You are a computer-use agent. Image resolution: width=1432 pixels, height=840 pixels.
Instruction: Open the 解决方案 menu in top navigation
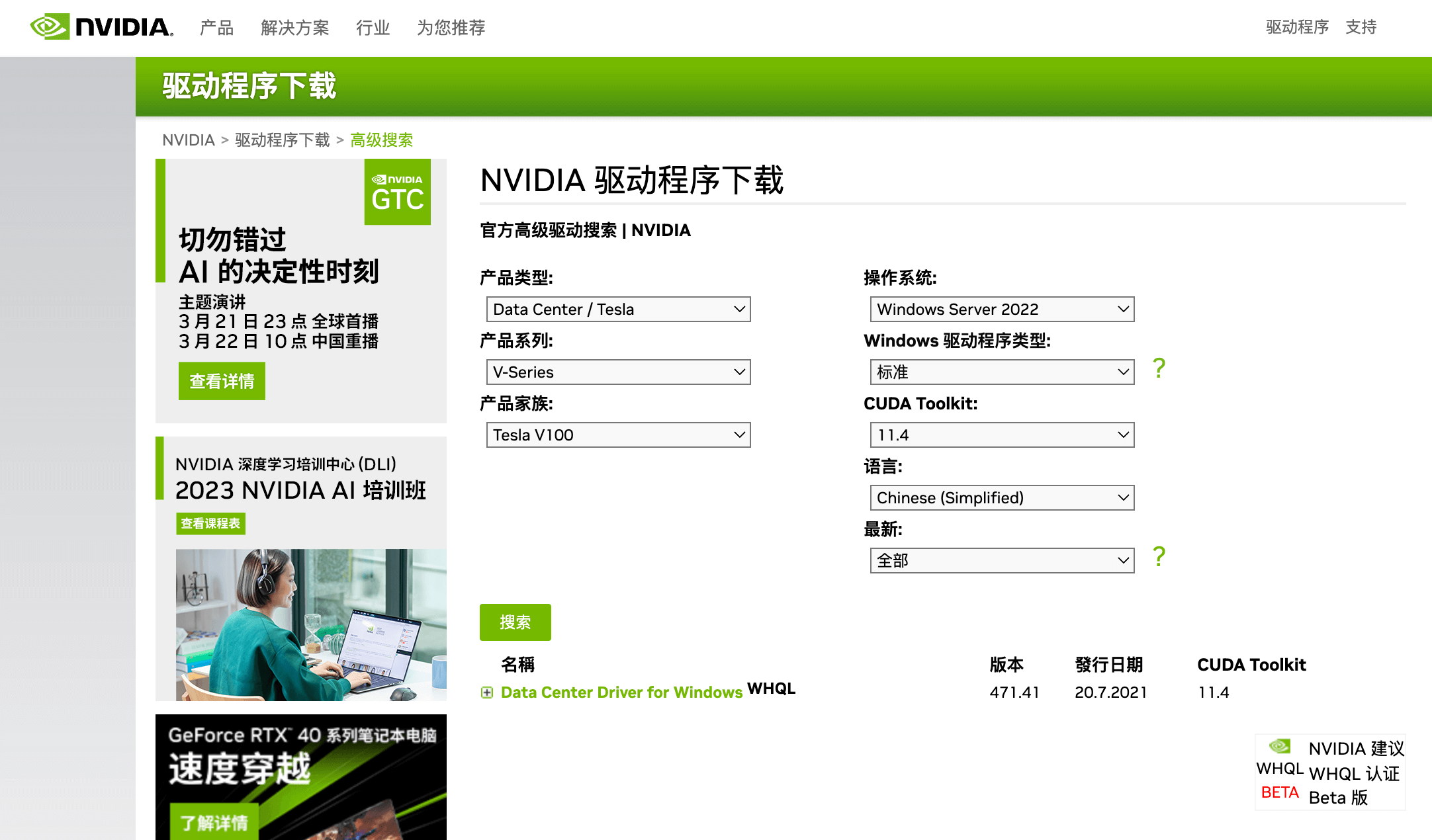[294, 28]
